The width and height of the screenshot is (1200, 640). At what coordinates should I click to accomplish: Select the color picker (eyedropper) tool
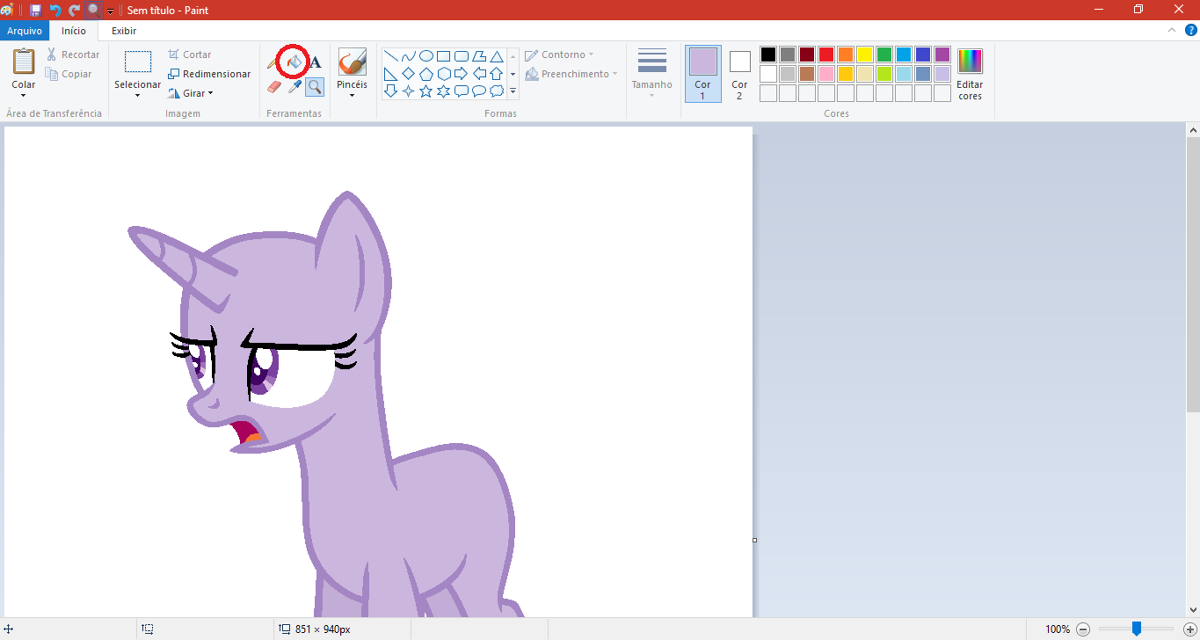pyautogui.click(x=293, y=87)
